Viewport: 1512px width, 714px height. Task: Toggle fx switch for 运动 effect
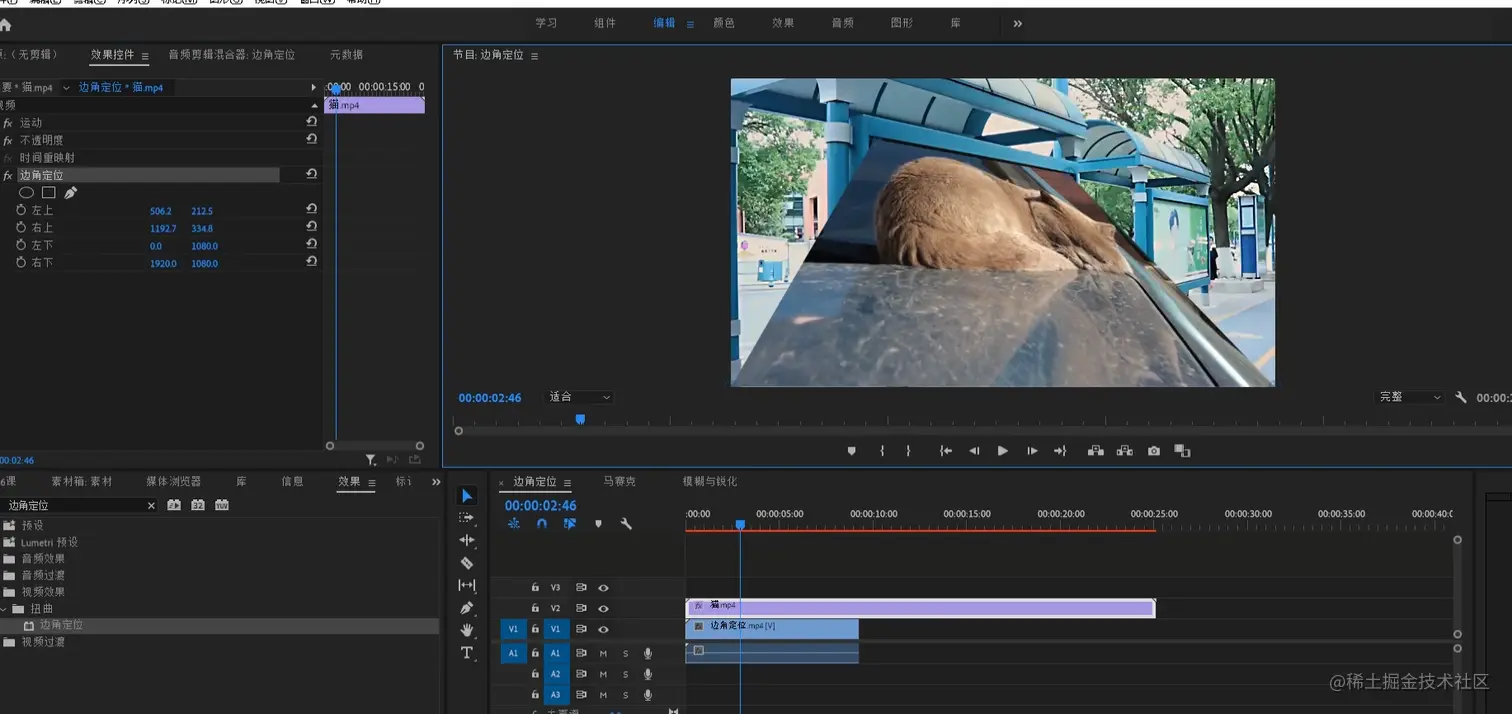coord(8,123)
